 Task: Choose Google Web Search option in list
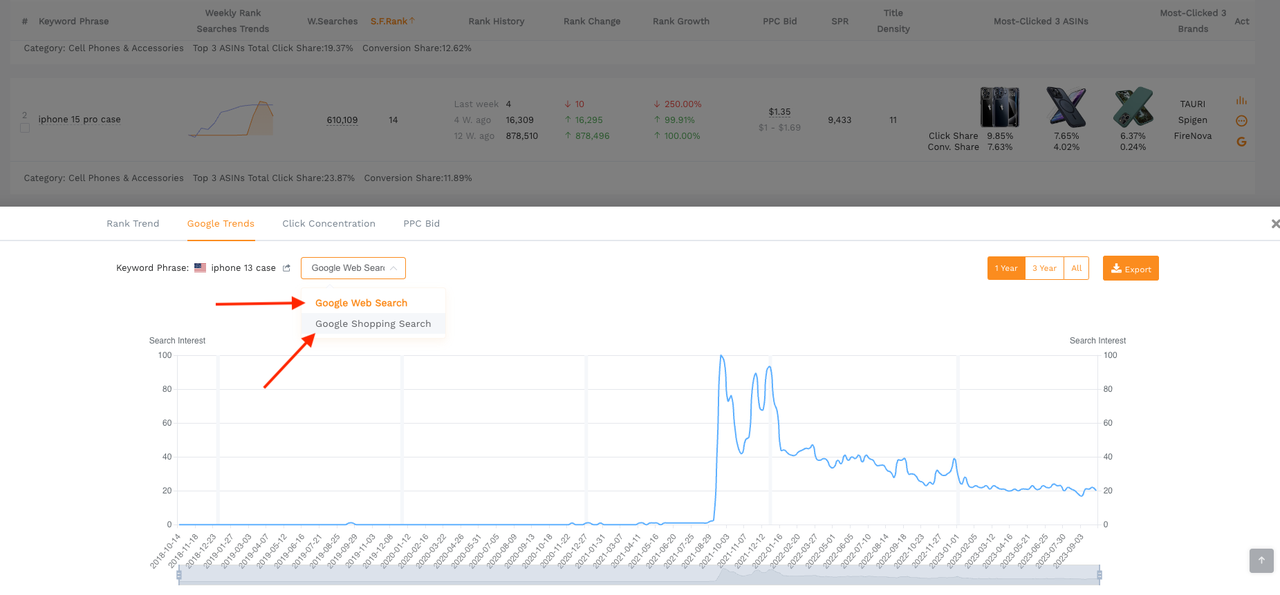tap(361, 303)
